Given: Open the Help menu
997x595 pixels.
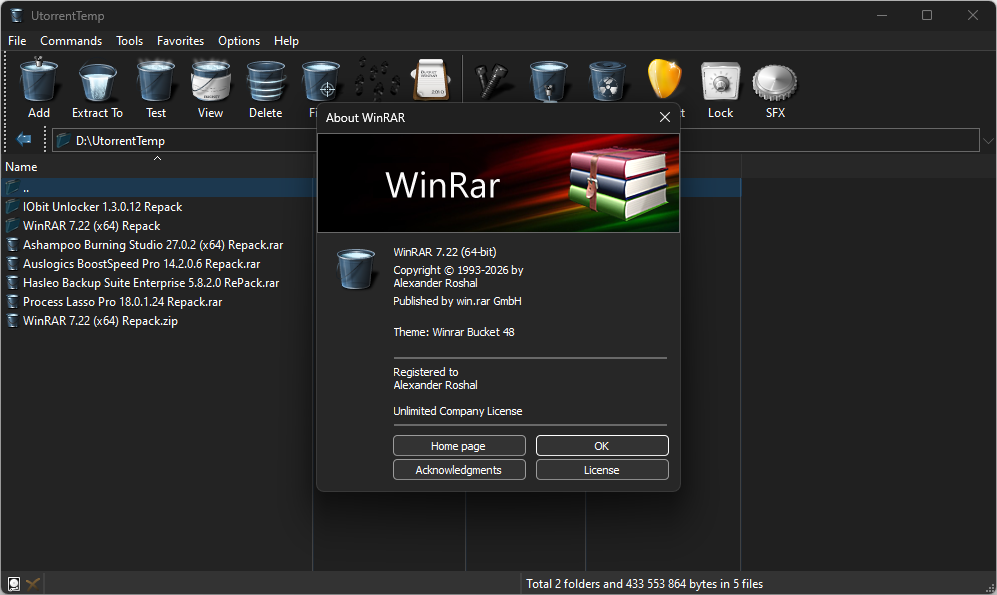Looking at the screenshot, I should click(x=286, y=41).
